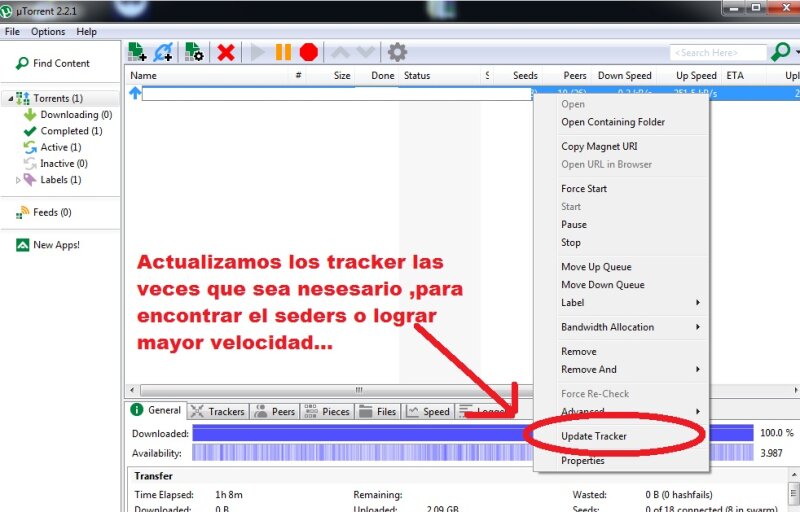This screenshot has width=800, height=512.
Task: Choose Stop in the context menu
Action: (x=570, y=243)
